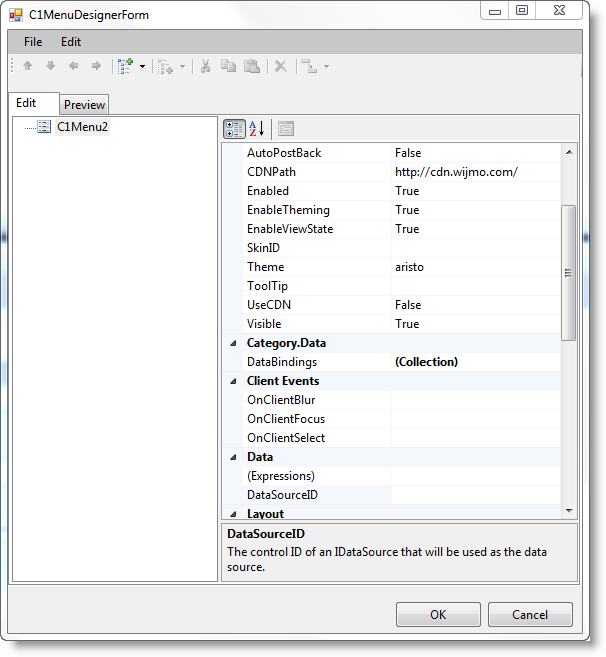The height and width of the screenshot is (657, 606).
Task: Click the SkinID empty value field
Action: [476, 248]
